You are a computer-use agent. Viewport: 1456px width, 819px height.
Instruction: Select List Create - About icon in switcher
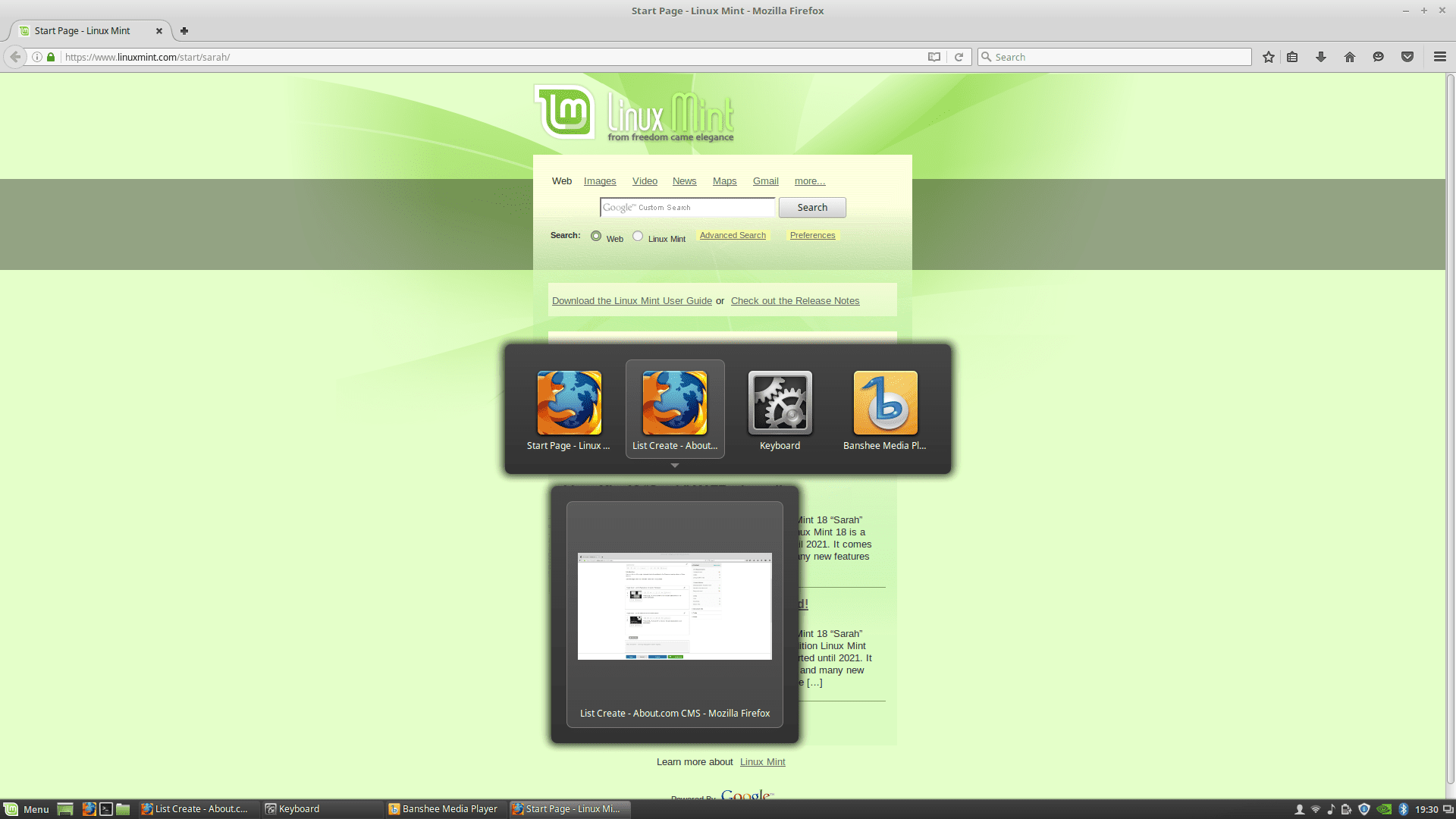[675, 403]
